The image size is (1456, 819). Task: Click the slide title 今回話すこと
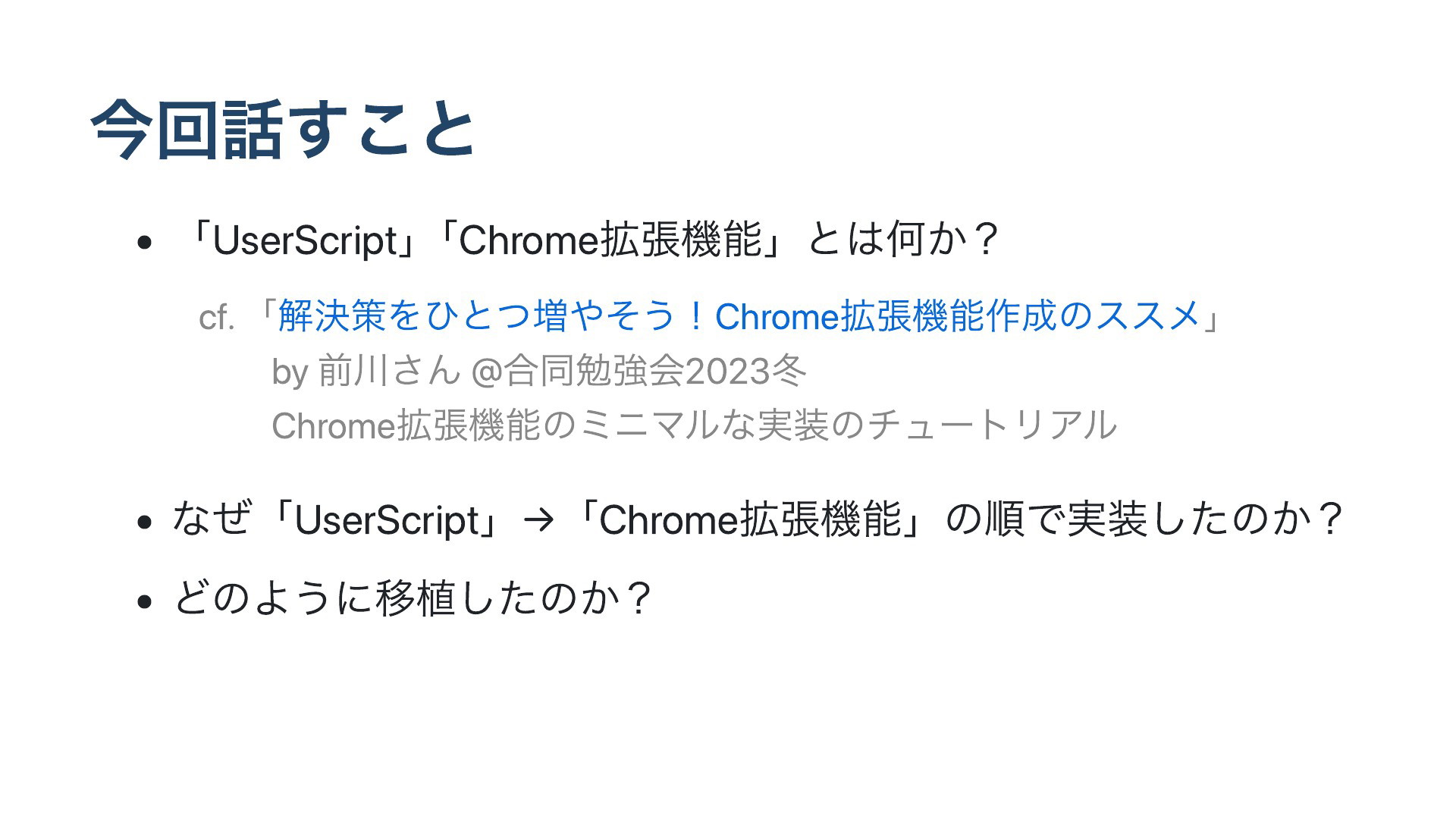click(284, 129)
